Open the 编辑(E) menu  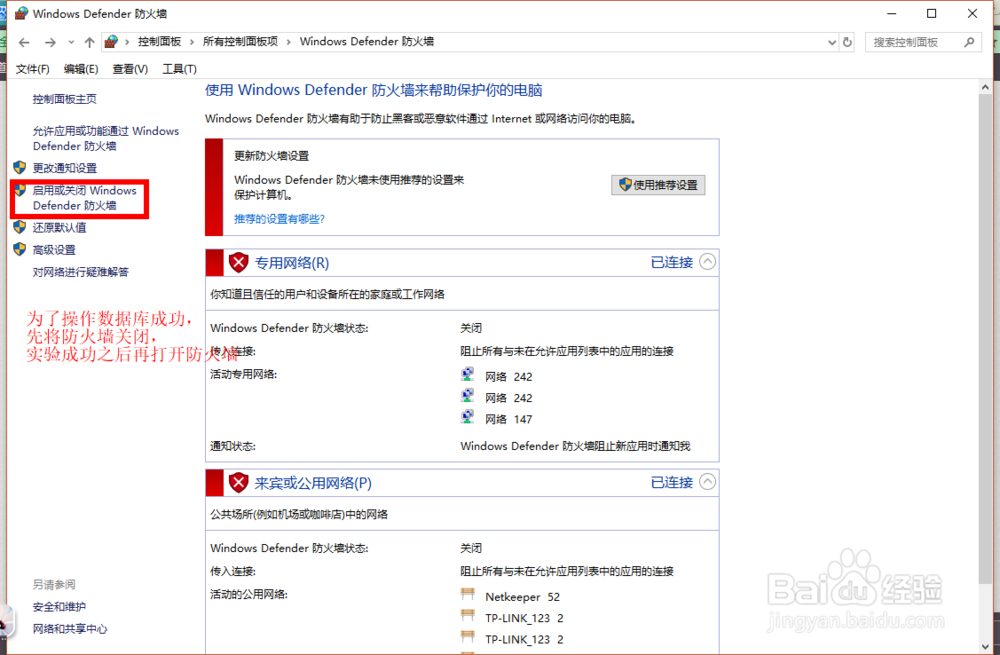click(81, 69)
